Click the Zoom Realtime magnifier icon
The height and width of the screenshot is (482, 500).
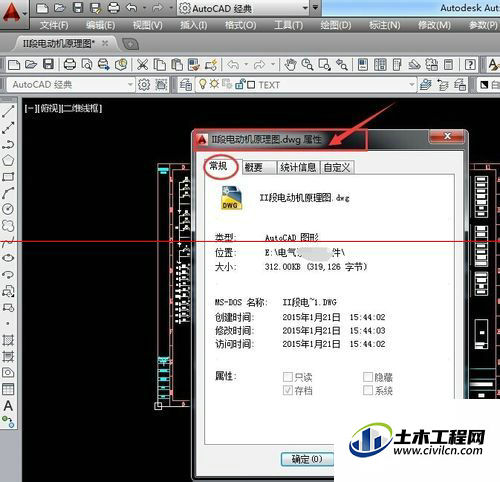click(x=307, y=64)
